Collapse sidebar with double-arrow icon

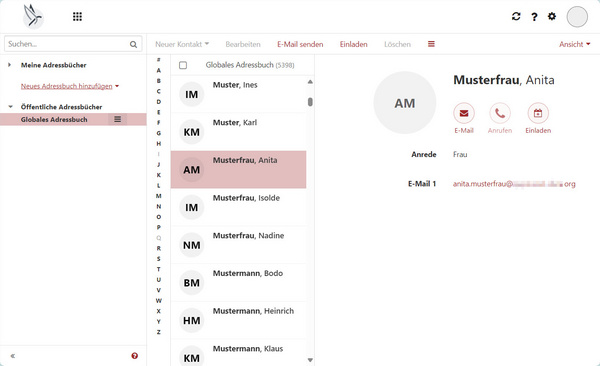tap(13, 356)
